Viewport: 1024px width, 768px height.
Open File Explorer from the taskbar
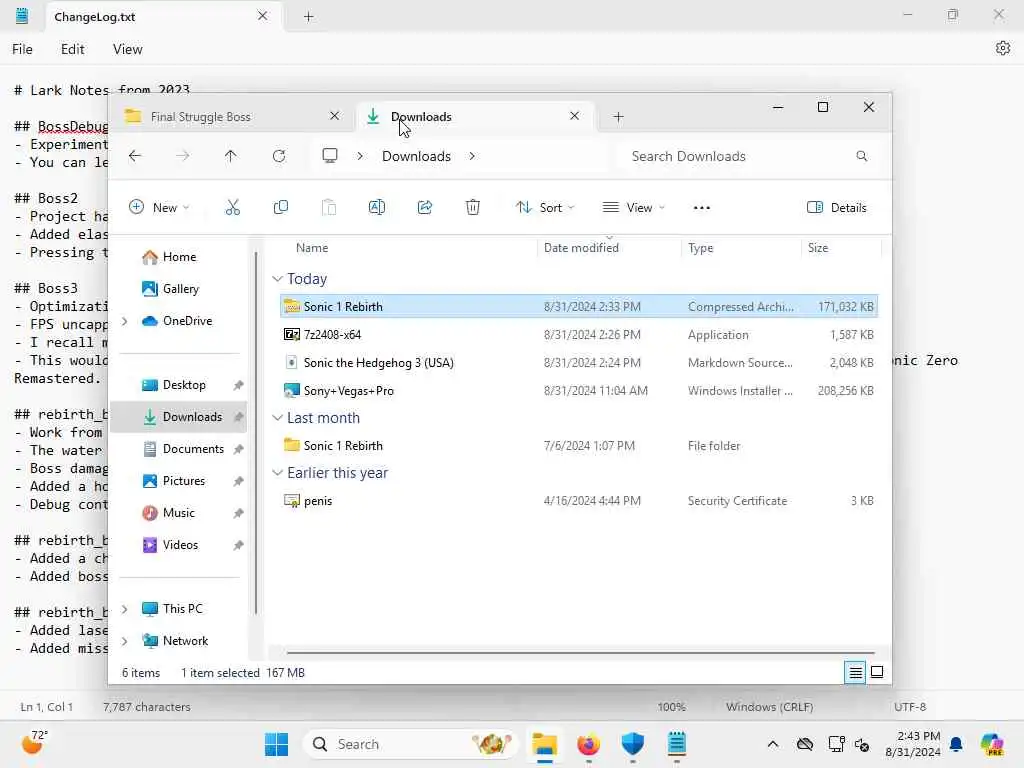pos(544,744)
